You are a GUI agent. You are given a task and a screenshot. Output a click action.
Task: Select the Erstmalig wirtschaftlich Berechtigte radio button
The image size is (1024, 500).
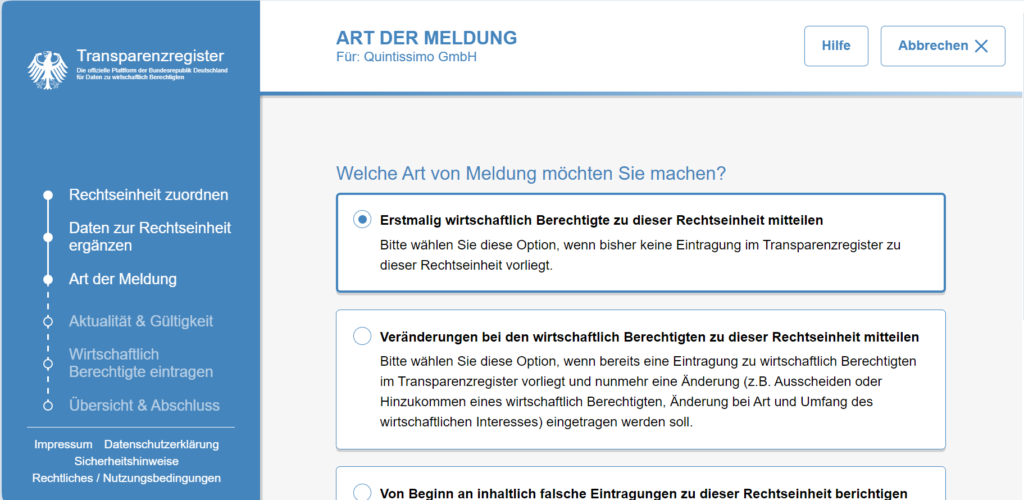362,220
